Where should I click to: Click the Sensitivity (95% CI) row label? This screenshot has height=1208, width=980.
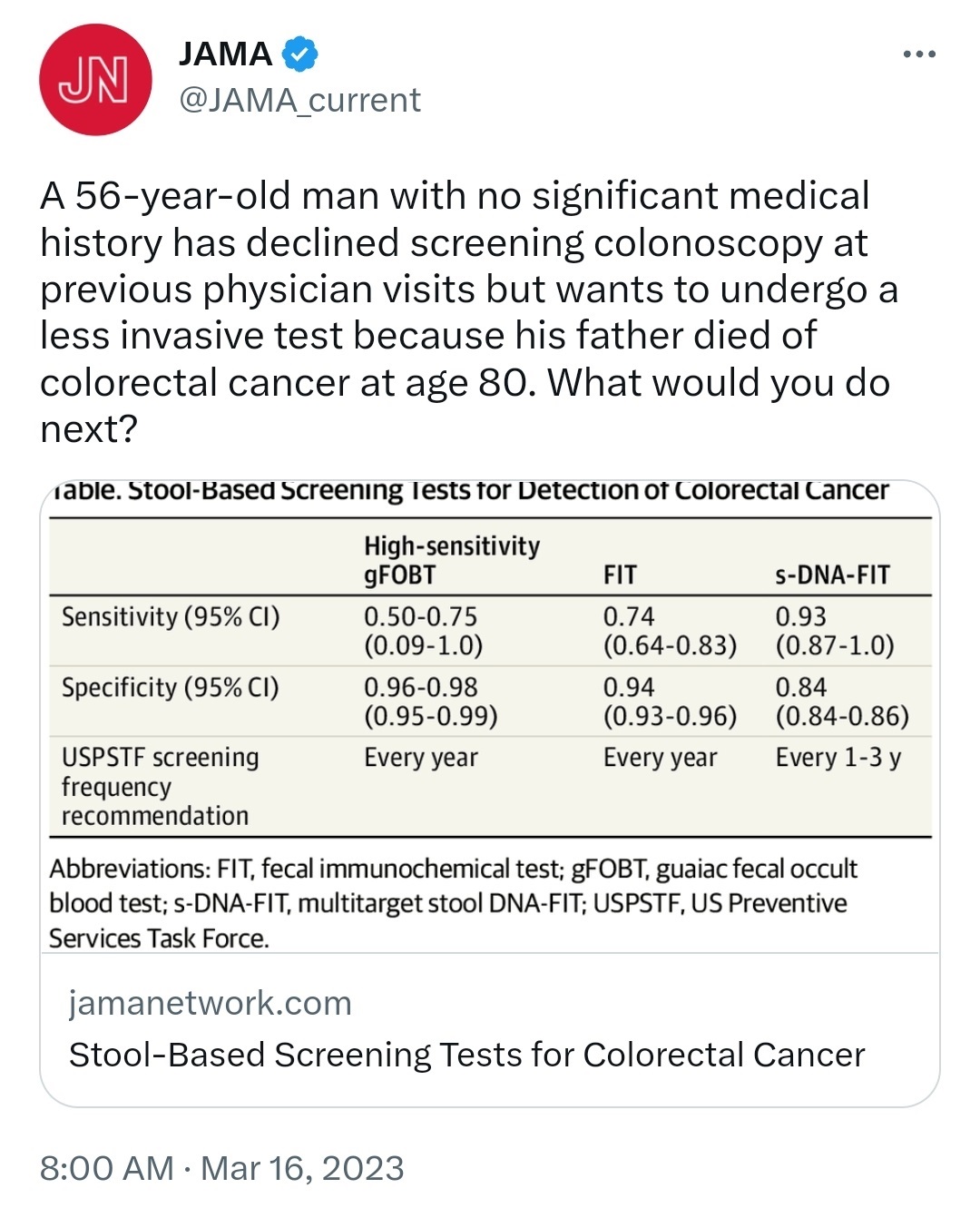(171, 617)
